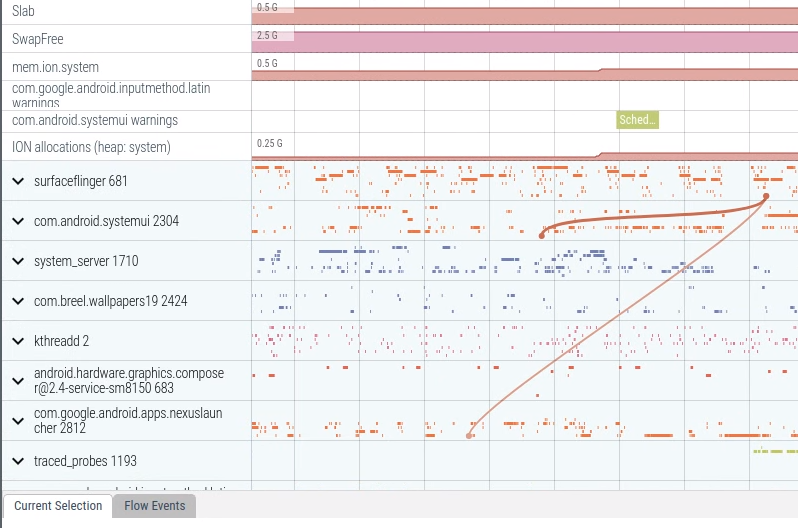Open the Current Selection tab
Viewport: 798px width, 528px height.
(58, 506)
